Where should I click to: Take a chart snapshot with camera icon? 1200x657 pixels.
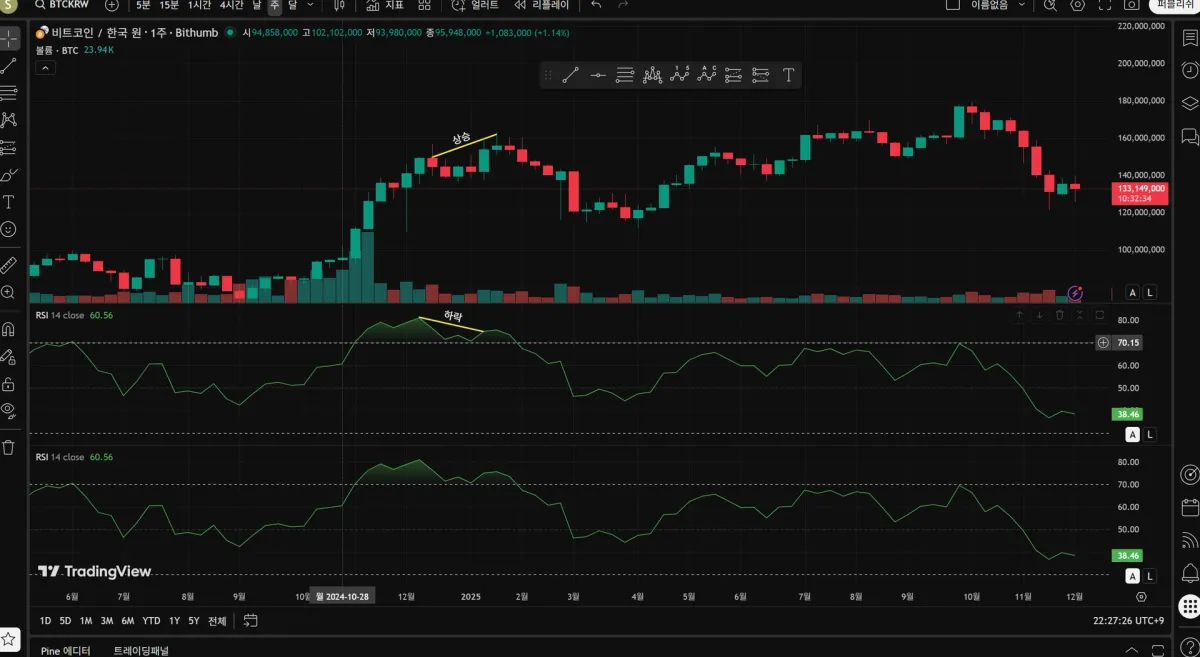click(1130, 5)
